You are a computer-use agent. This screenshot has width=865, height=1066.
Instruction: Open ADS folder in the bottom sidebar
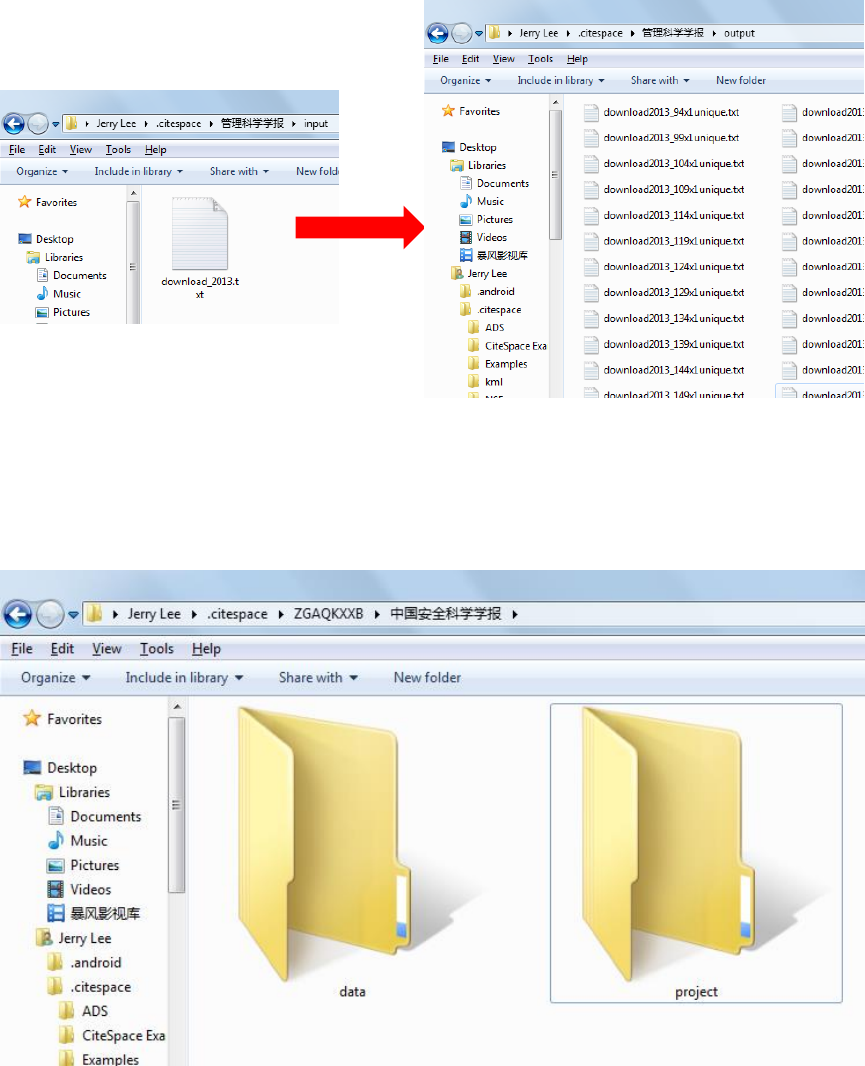[x=95, y=1011]
